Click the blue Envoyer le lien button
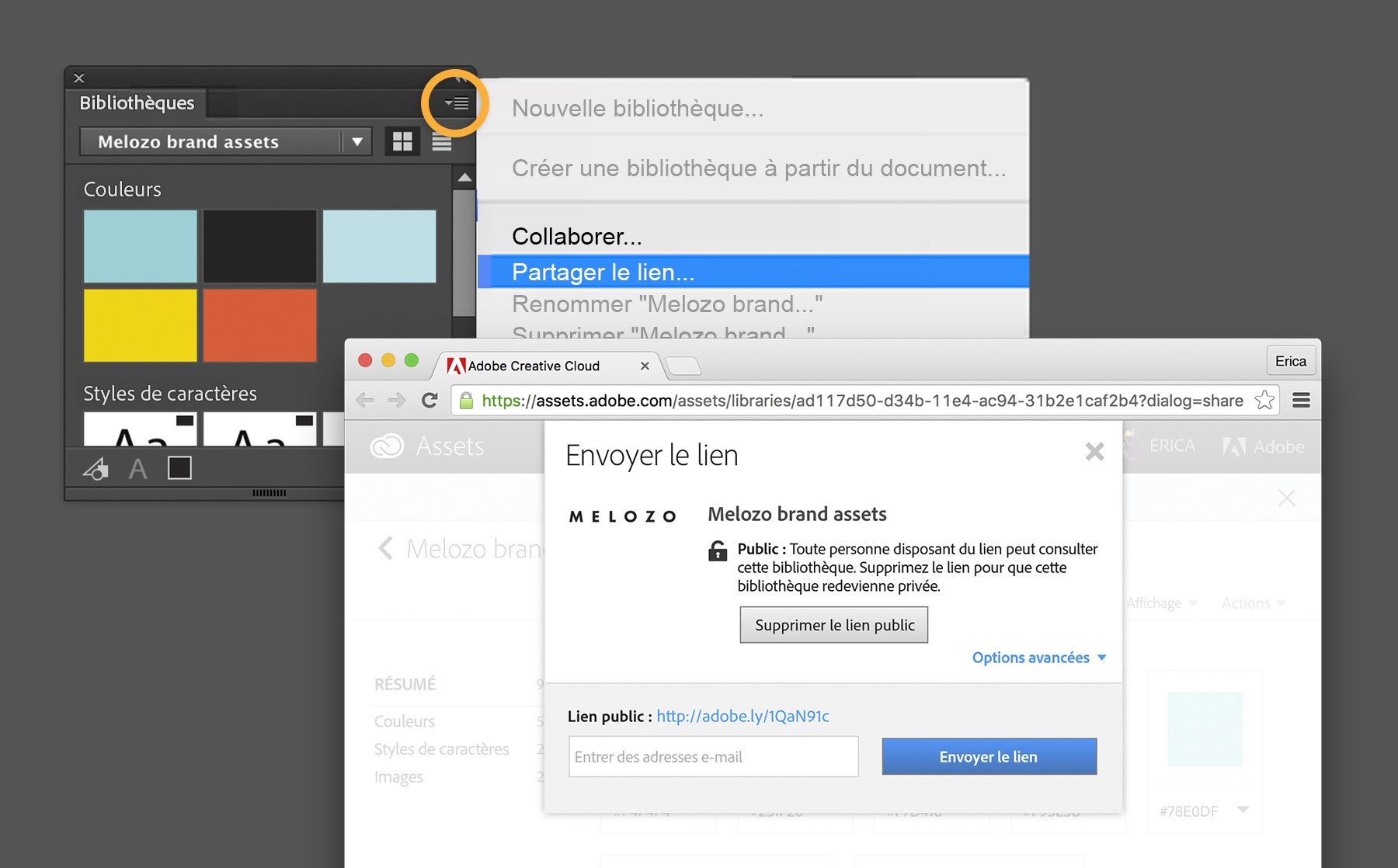1398x868 pixels. 989,756
